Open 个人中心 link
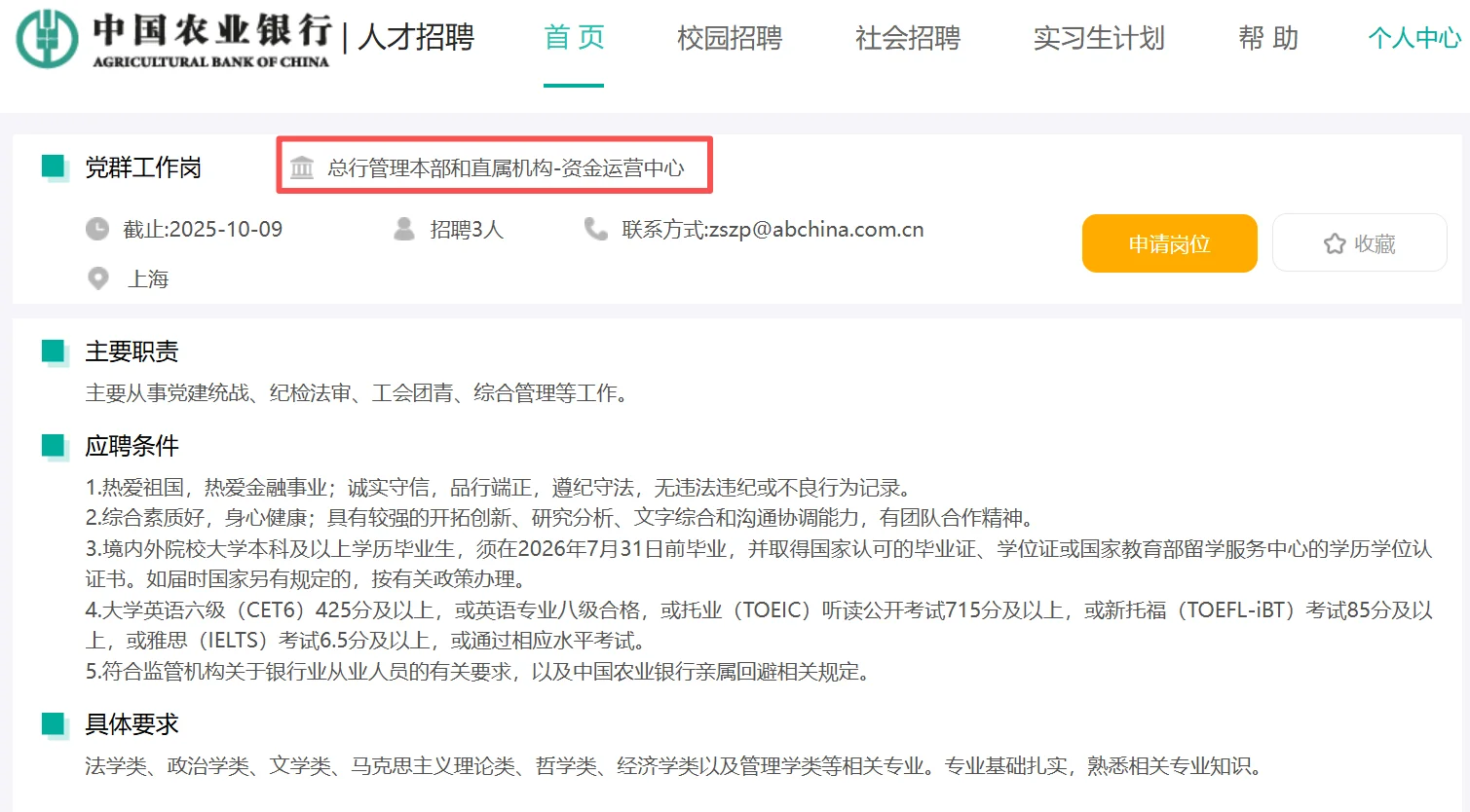1470x812 pixels. tap(1414, 38)
